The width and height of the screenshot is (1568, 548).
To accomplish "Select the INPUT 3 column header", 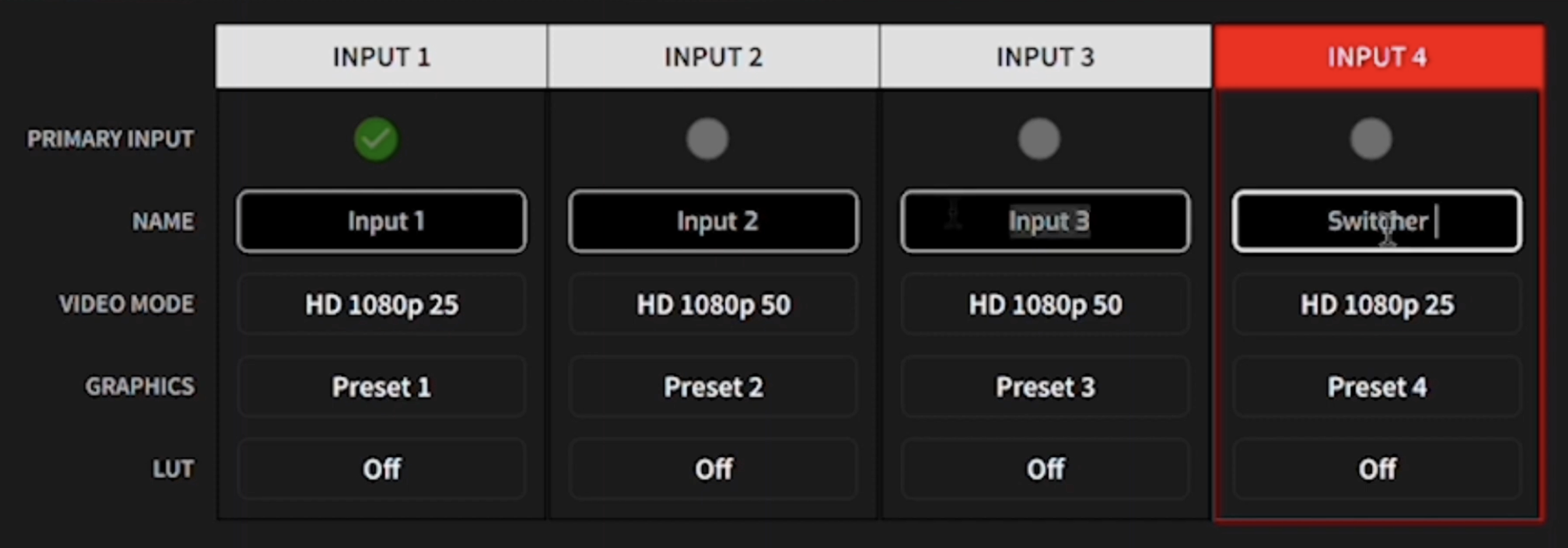I will [1045, 57].
